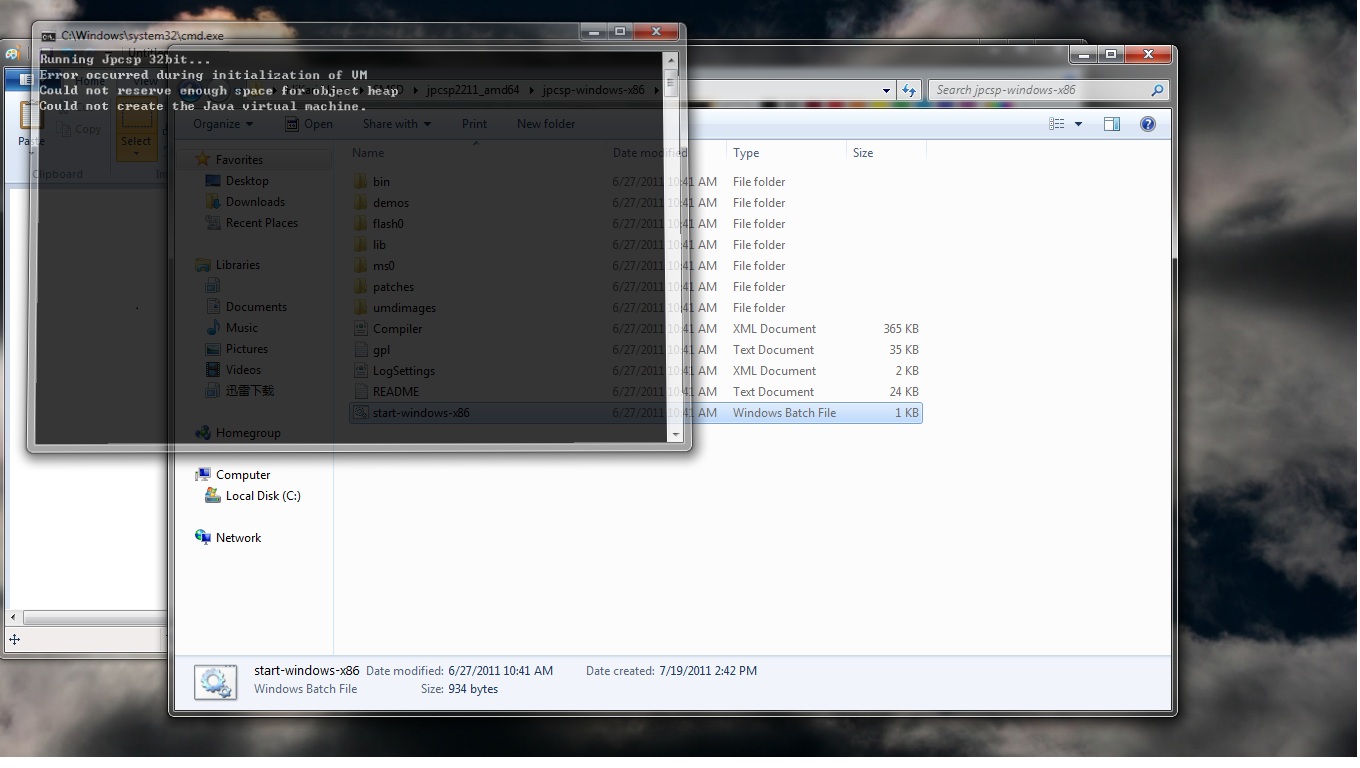Image resolution: width=1360 pixels, height=768 pixels.
Task: Click the "Could not create the Java virtual machine." line
Action: [203, 106]
